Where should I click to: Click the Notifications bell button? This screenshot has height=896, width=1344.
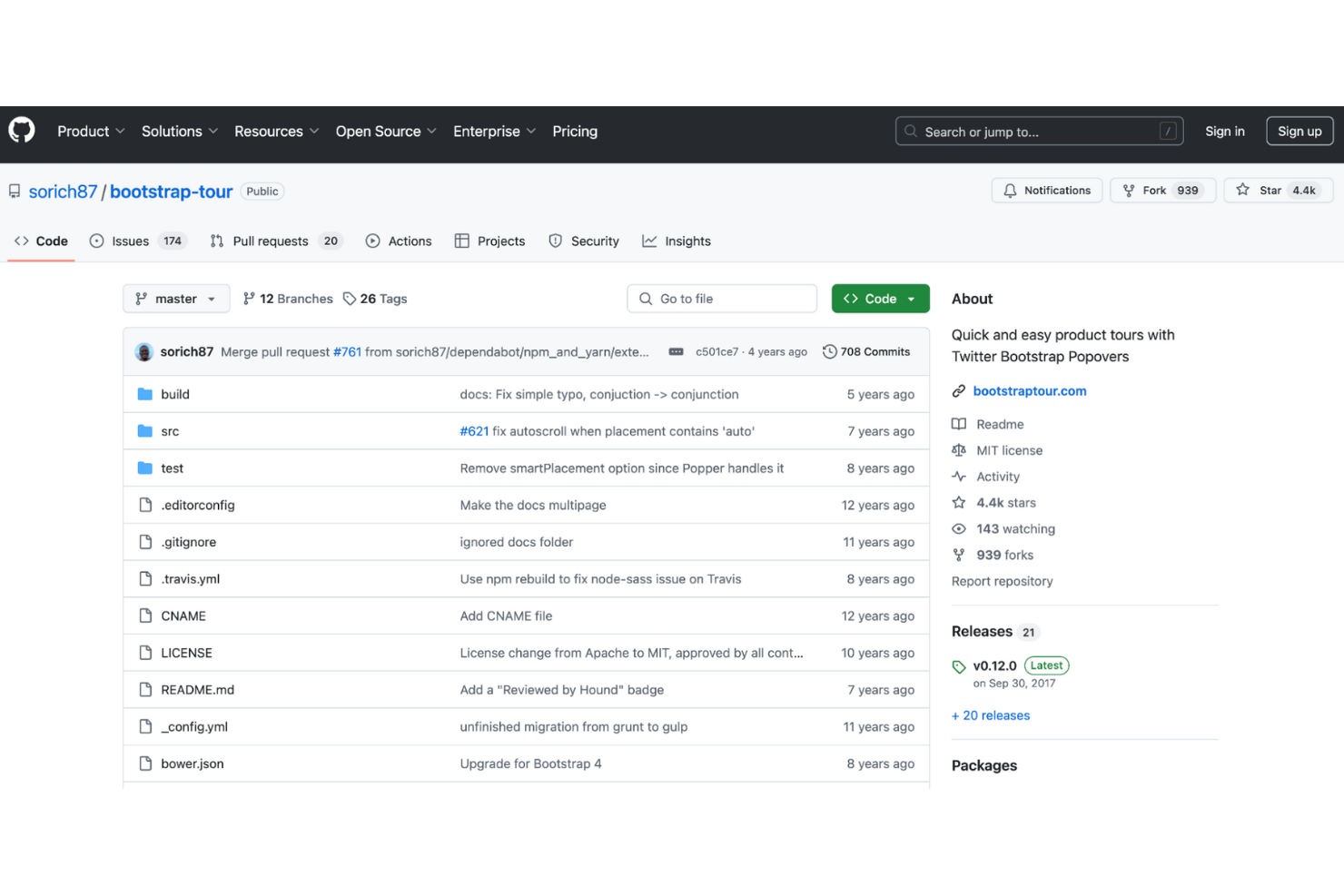[x=1047, y=191]
